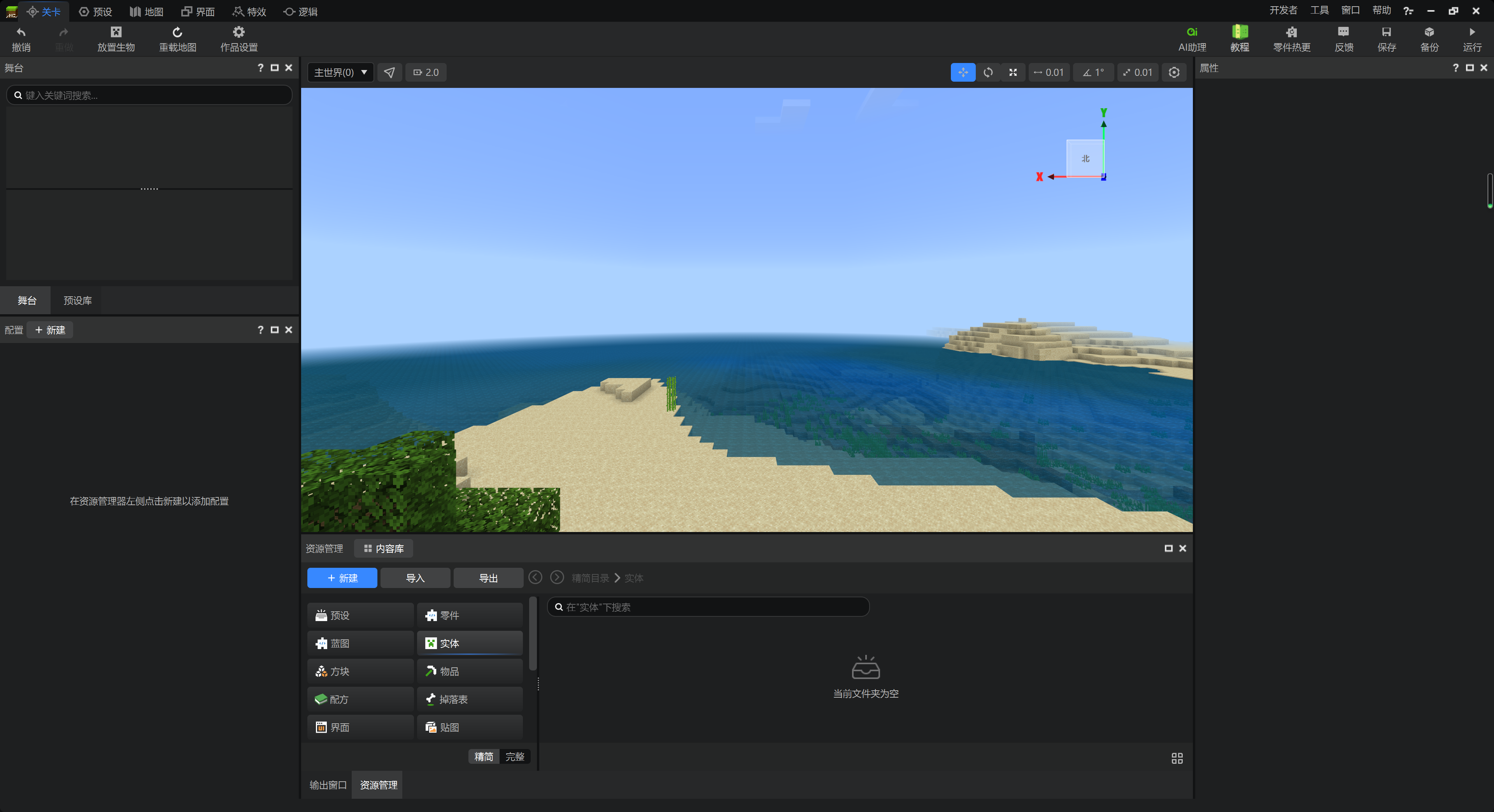
Task: Click the 重载地图 reload map icon
Action: tap(177, 32)
